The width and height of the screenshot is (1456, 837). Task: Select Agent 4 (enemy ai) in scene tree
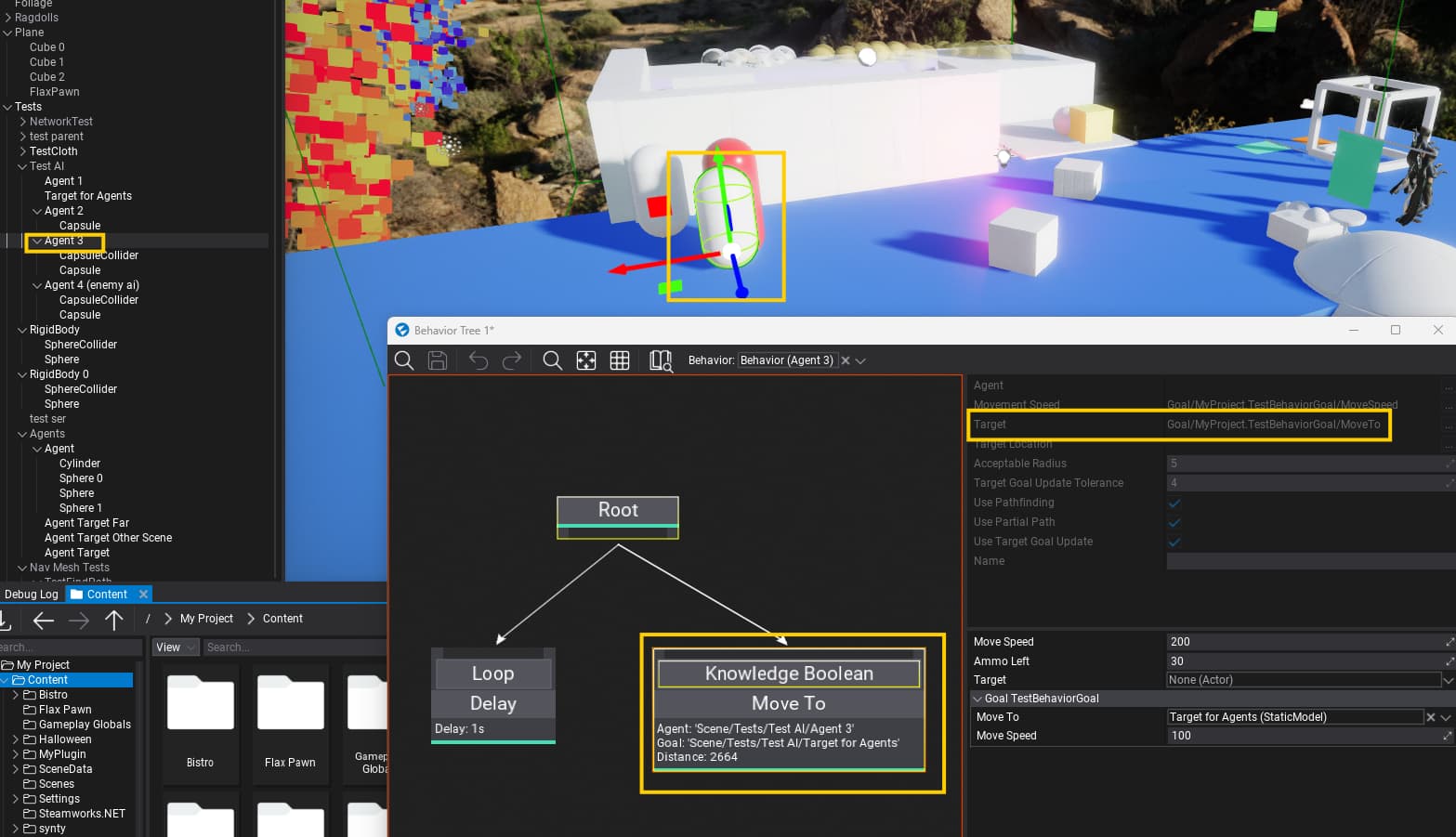(x=91, y=285)
